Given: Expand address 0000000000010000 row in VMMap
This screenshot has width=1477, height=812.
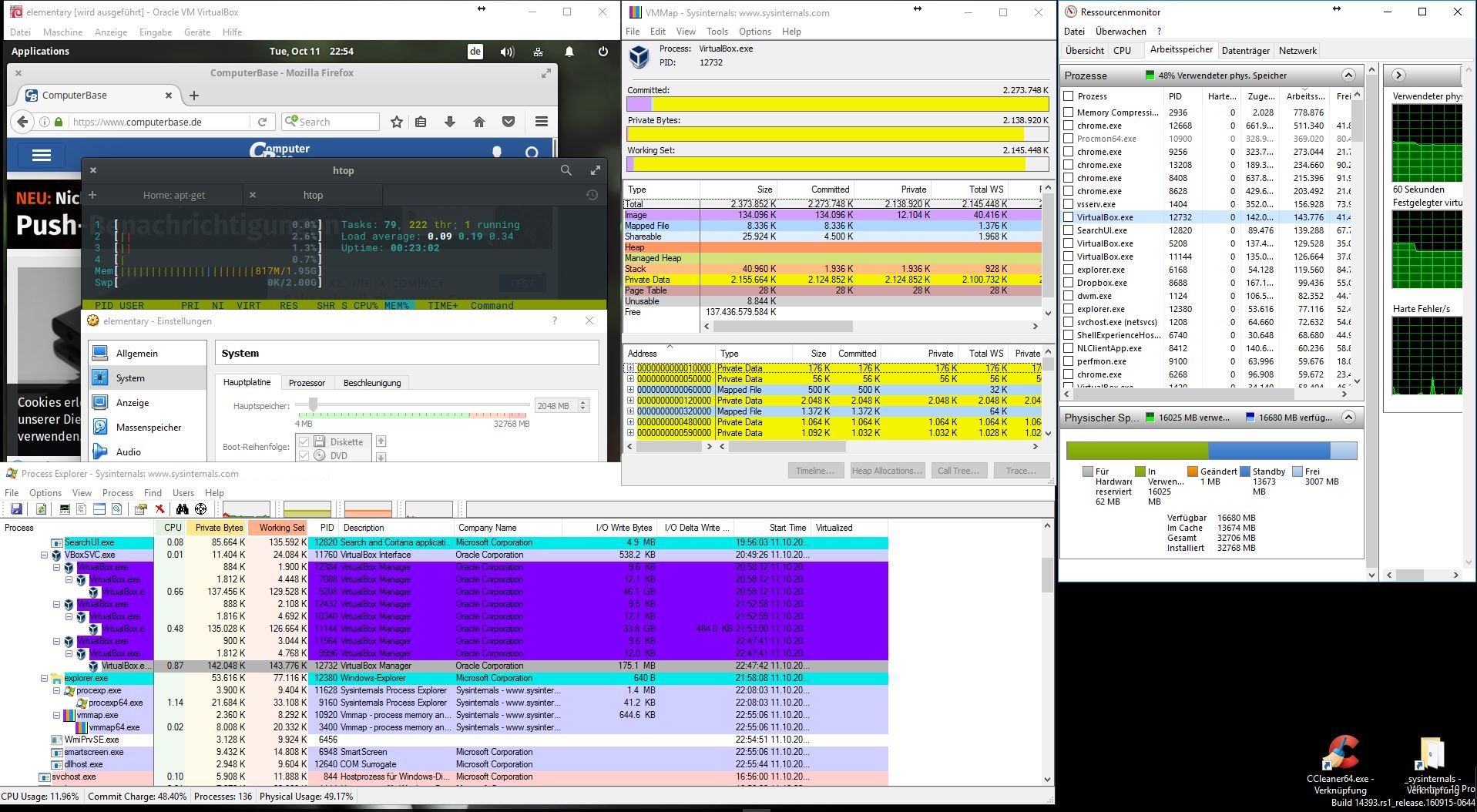Looking at the screenshot, I should coord(630,368).
